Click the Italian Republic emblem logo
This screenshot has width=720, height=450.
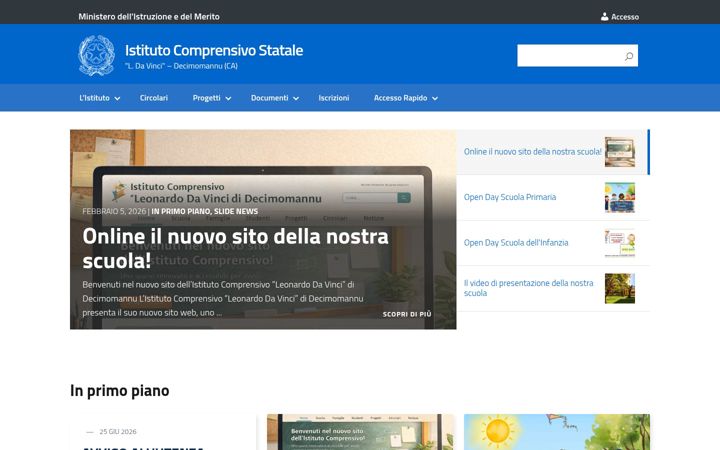(x=96, y=55)
